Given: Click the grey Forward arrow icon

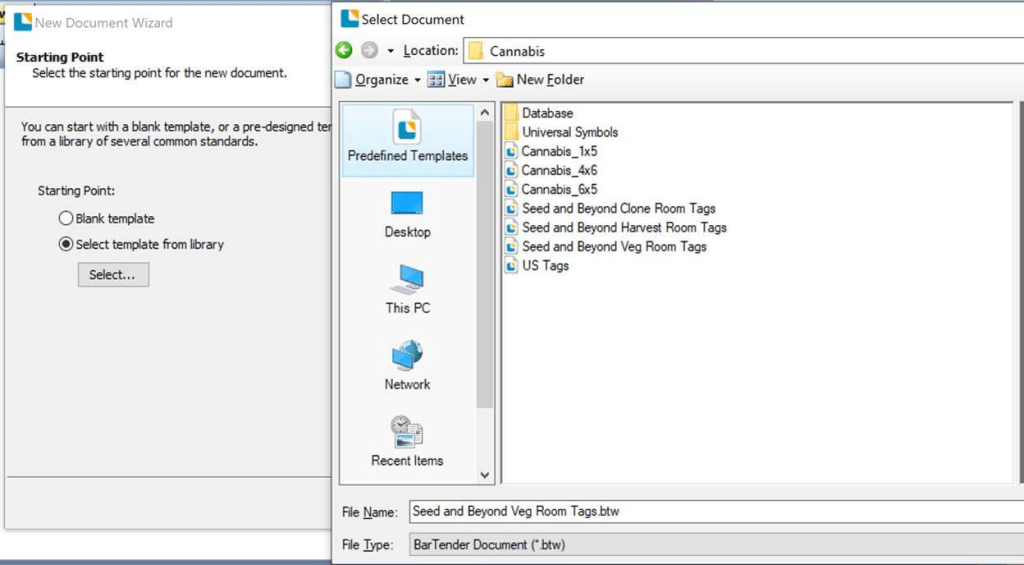Looking at the screenshot, I should pos(370,50).
